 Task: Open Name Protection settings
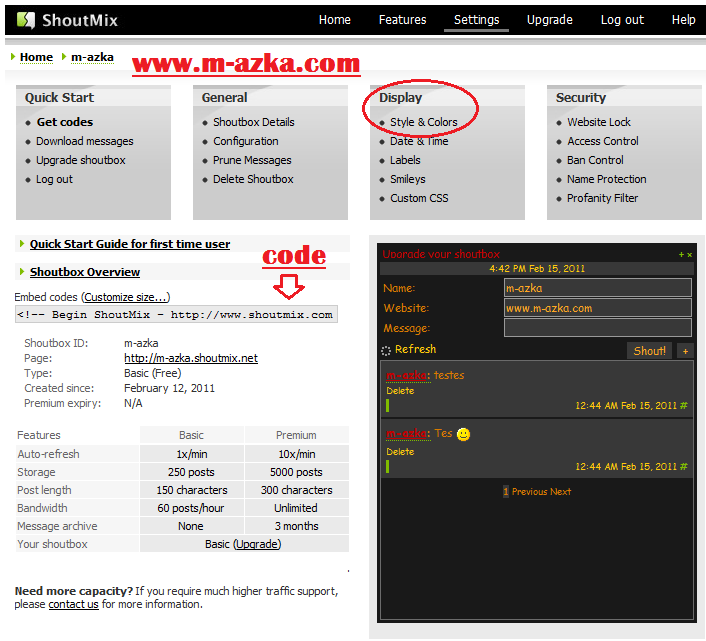[606, 179]
